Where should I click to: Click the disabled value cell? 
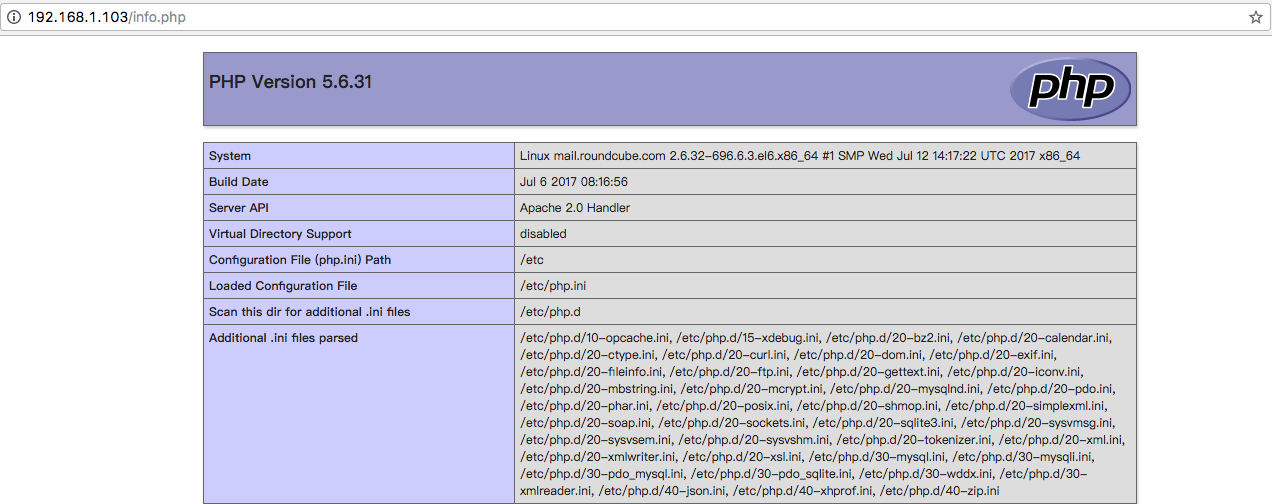[826, 234]
